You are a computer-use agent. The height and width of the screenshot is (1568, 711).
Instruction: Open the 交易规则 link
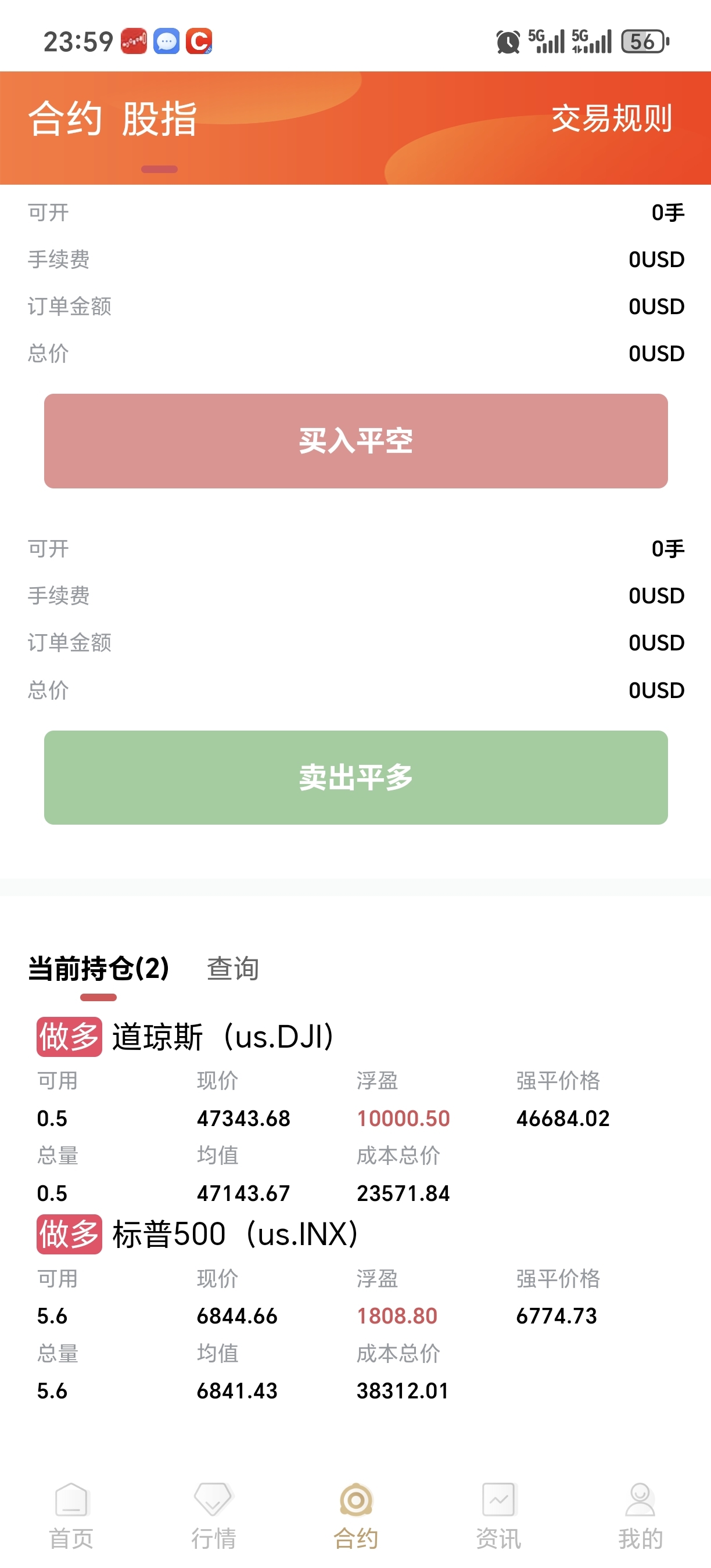pyautogui.click(x=611, y=118)
